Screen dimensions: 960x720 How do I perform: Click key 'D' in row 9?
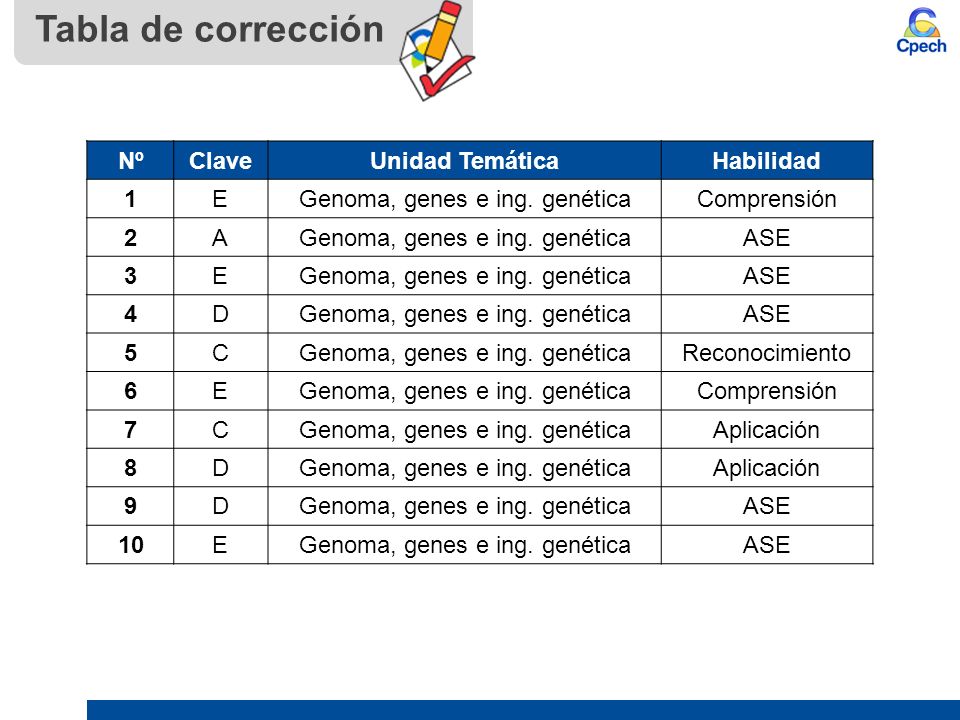(220, 506)
